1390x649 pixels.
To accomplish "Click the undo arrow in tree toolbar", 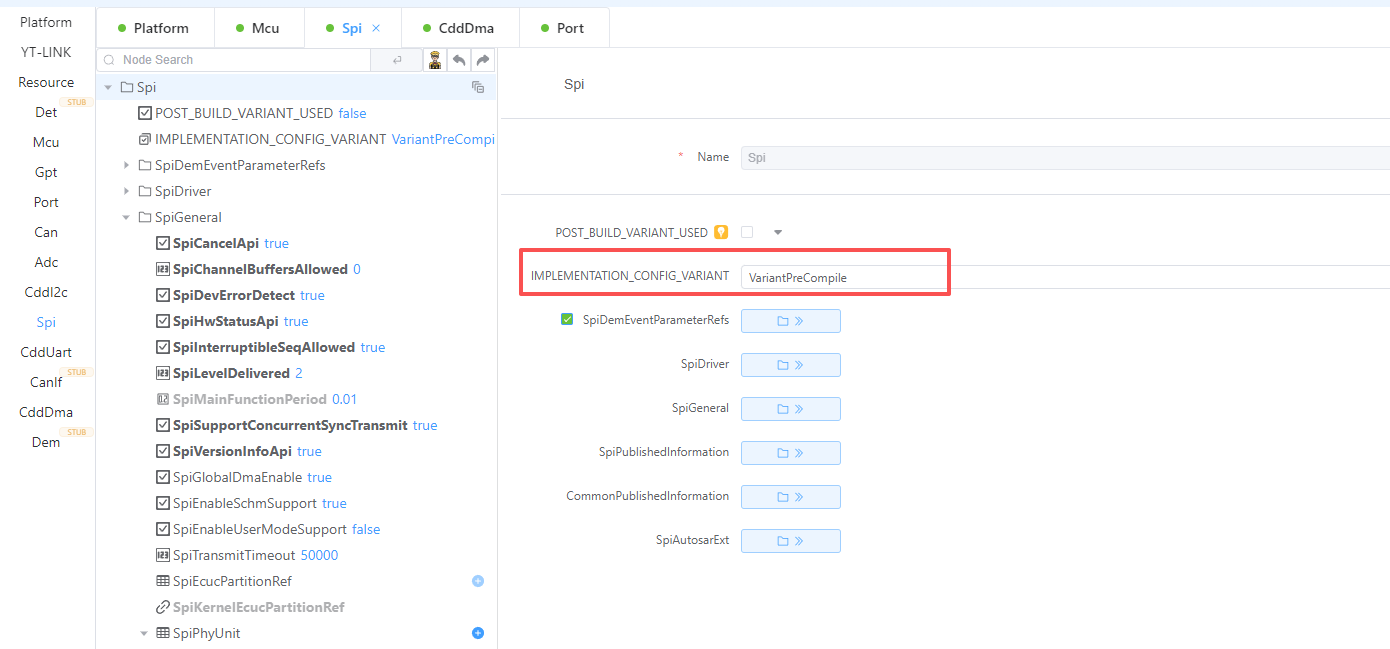I will 459,60.
